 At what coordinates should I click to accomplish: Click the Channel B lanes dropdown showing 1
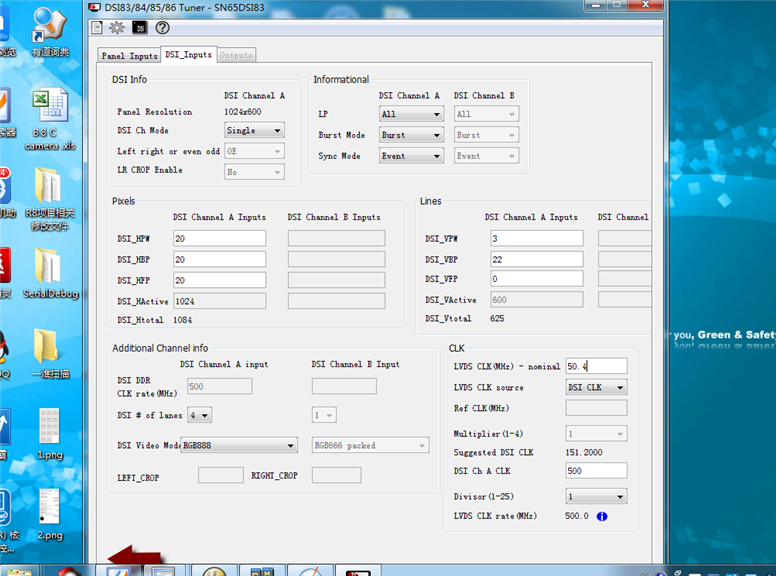[x=324, y=415]
